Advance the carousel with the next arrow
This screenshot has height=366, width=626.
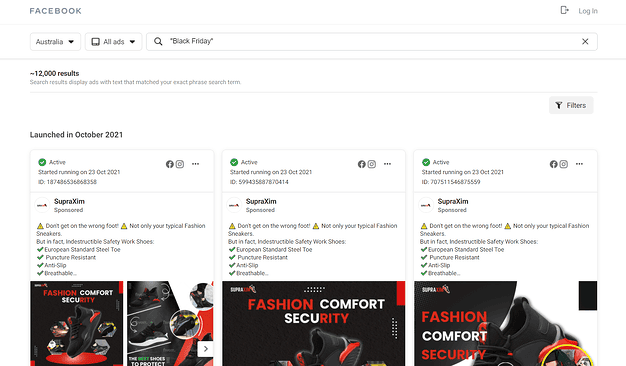click(x=206, y=348)
